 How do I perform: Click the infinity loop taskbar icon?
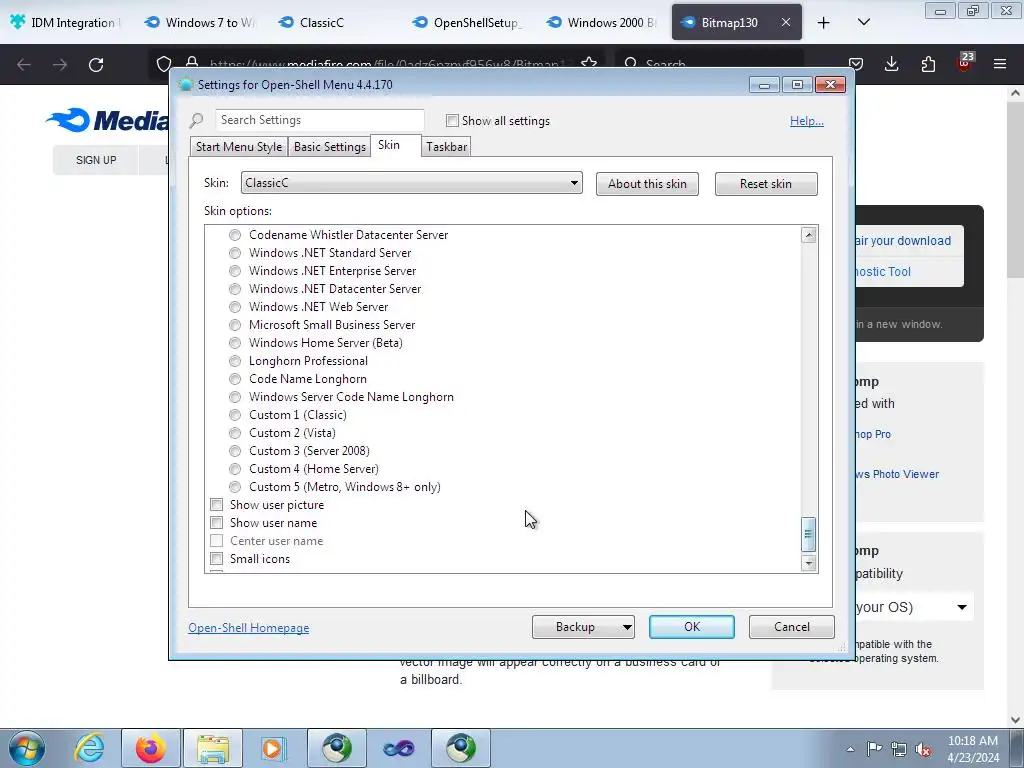click(398, 748)
